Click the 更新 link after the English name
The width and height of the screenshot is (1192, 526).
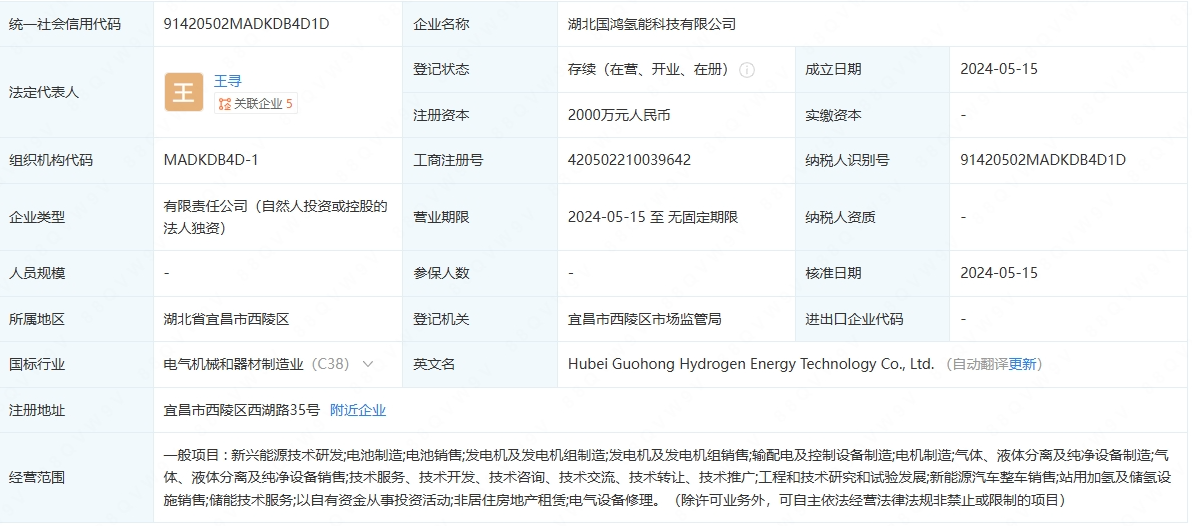[x=1022, y=364]
